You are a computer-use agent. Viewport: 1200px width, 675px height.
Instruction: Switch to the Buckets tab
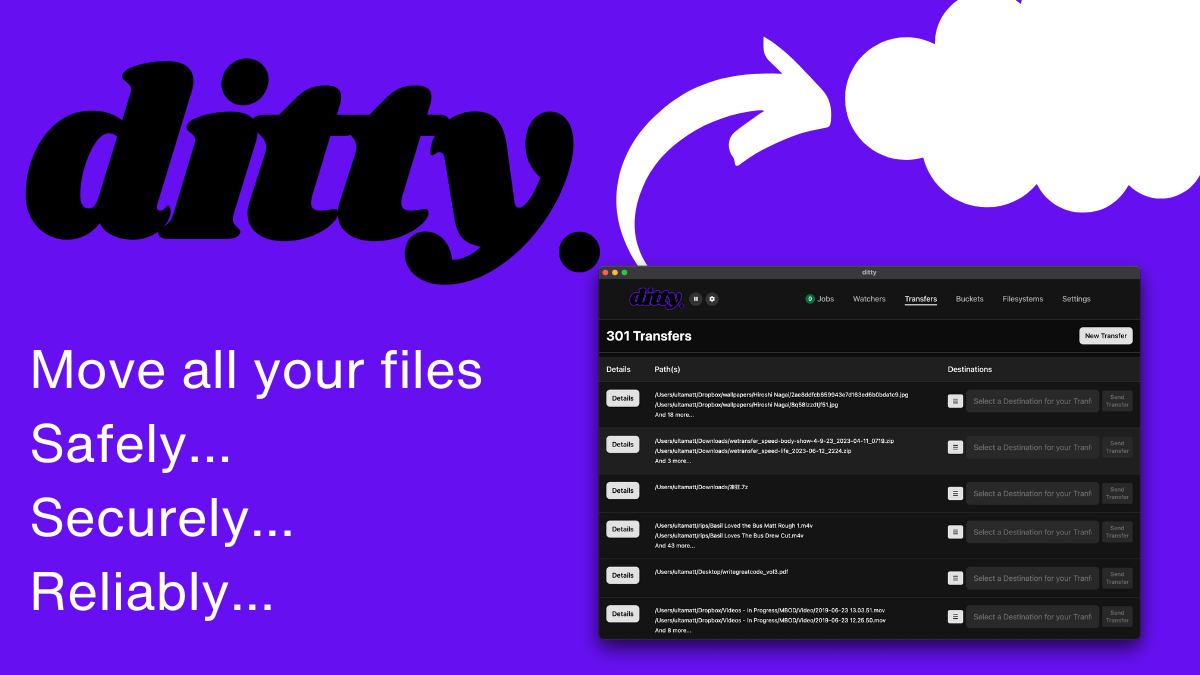pyautogui.click(x=969, y=298)
